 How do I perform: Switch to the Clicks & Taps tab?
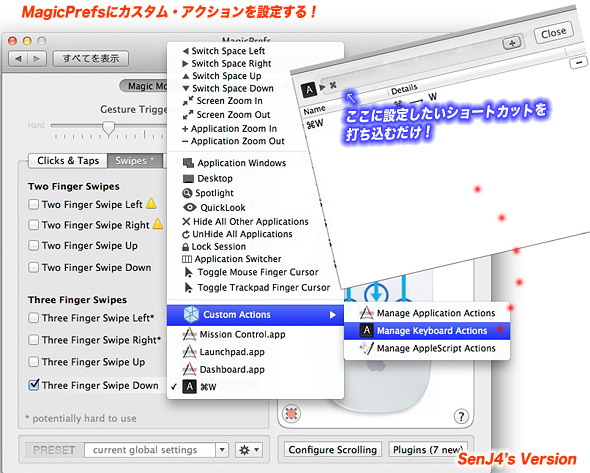[x=68, y=161]
